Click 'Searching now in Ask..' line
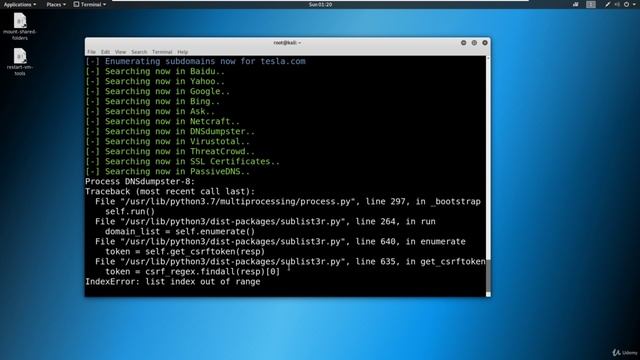 (x=150, y=111)
